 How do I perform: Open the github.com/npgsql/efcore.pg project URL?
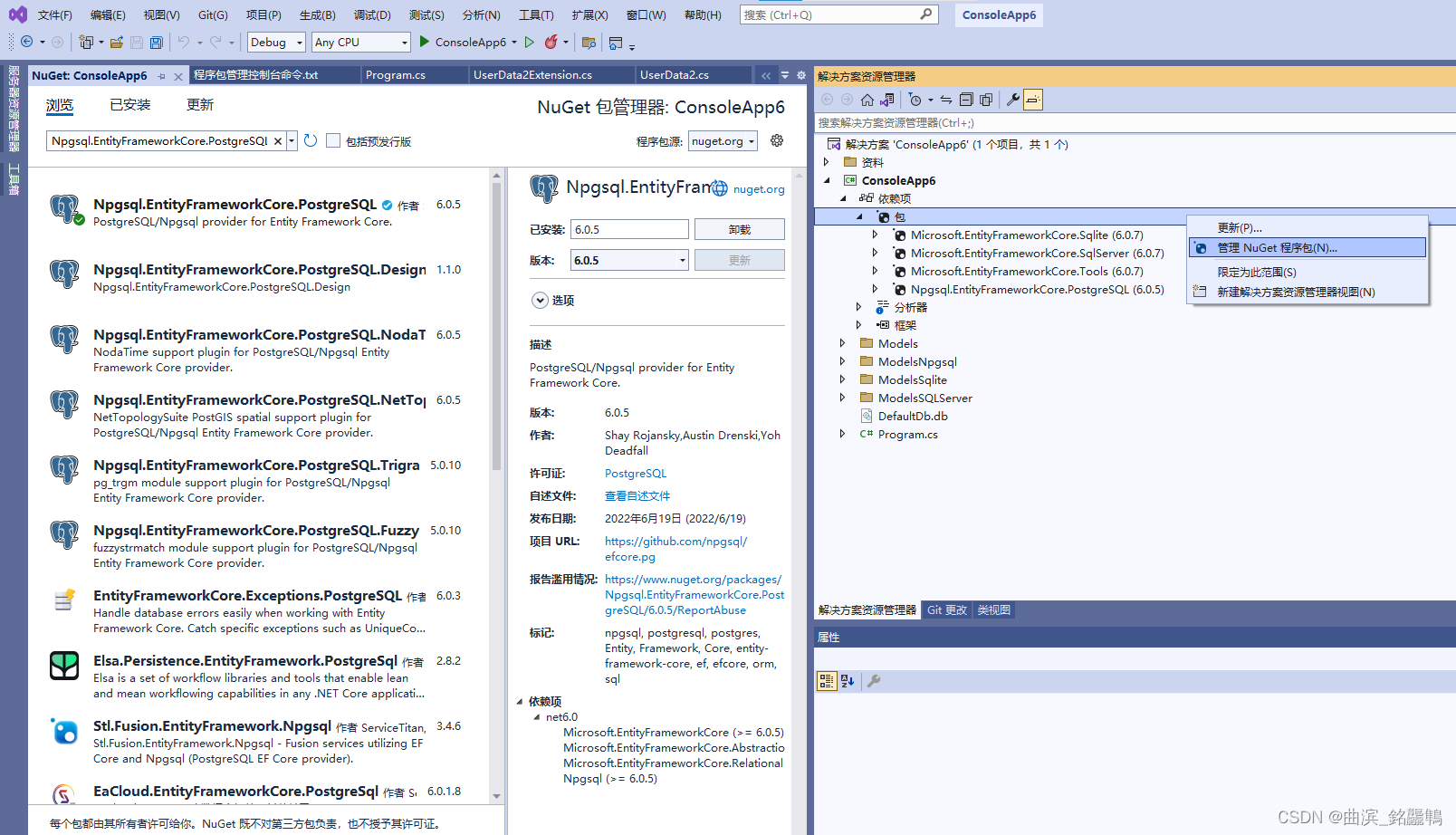(x=676, y=549)
